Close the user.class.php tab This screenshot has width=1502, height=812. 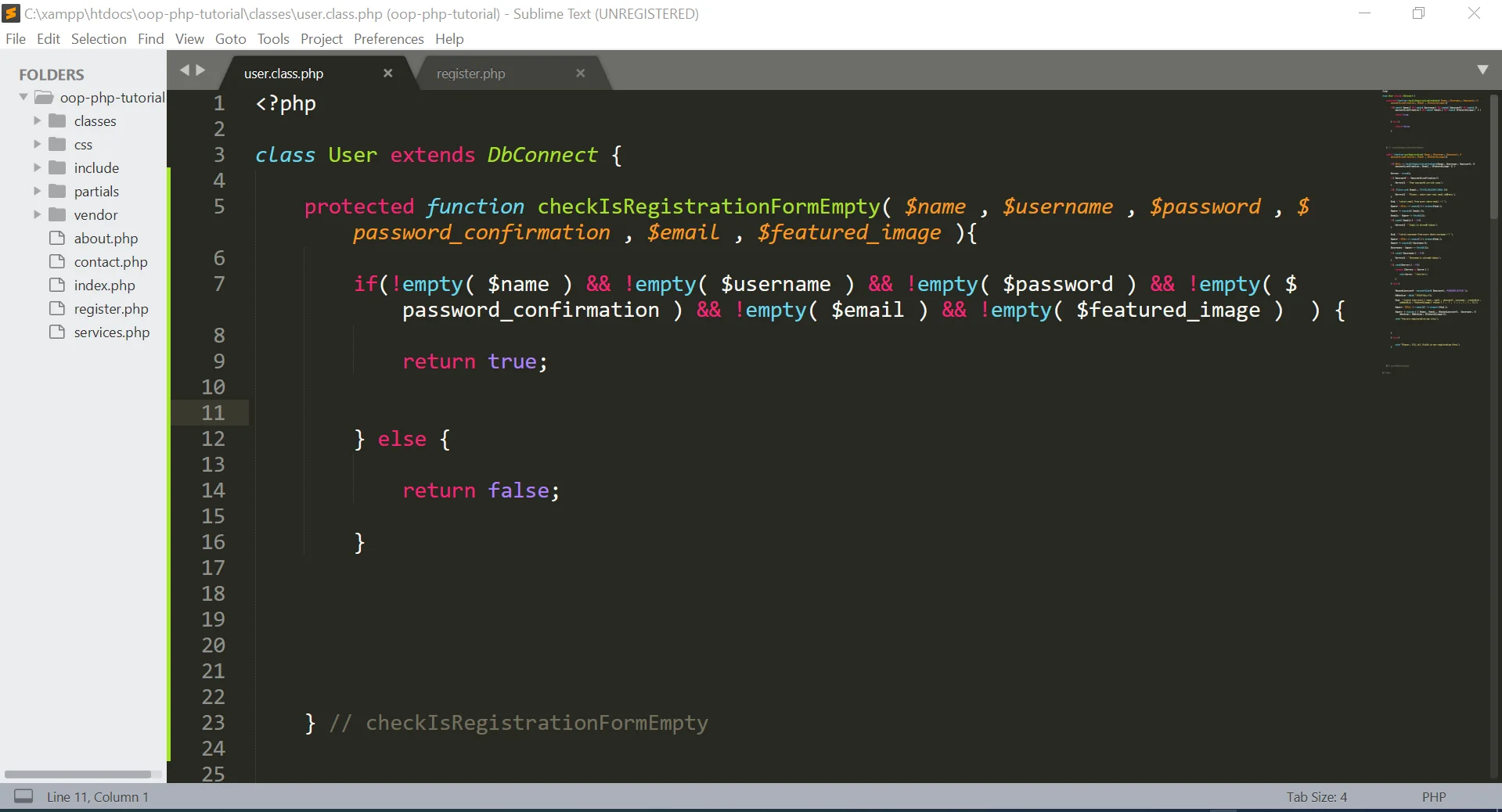pyautogui.click(x=387, y=73)
